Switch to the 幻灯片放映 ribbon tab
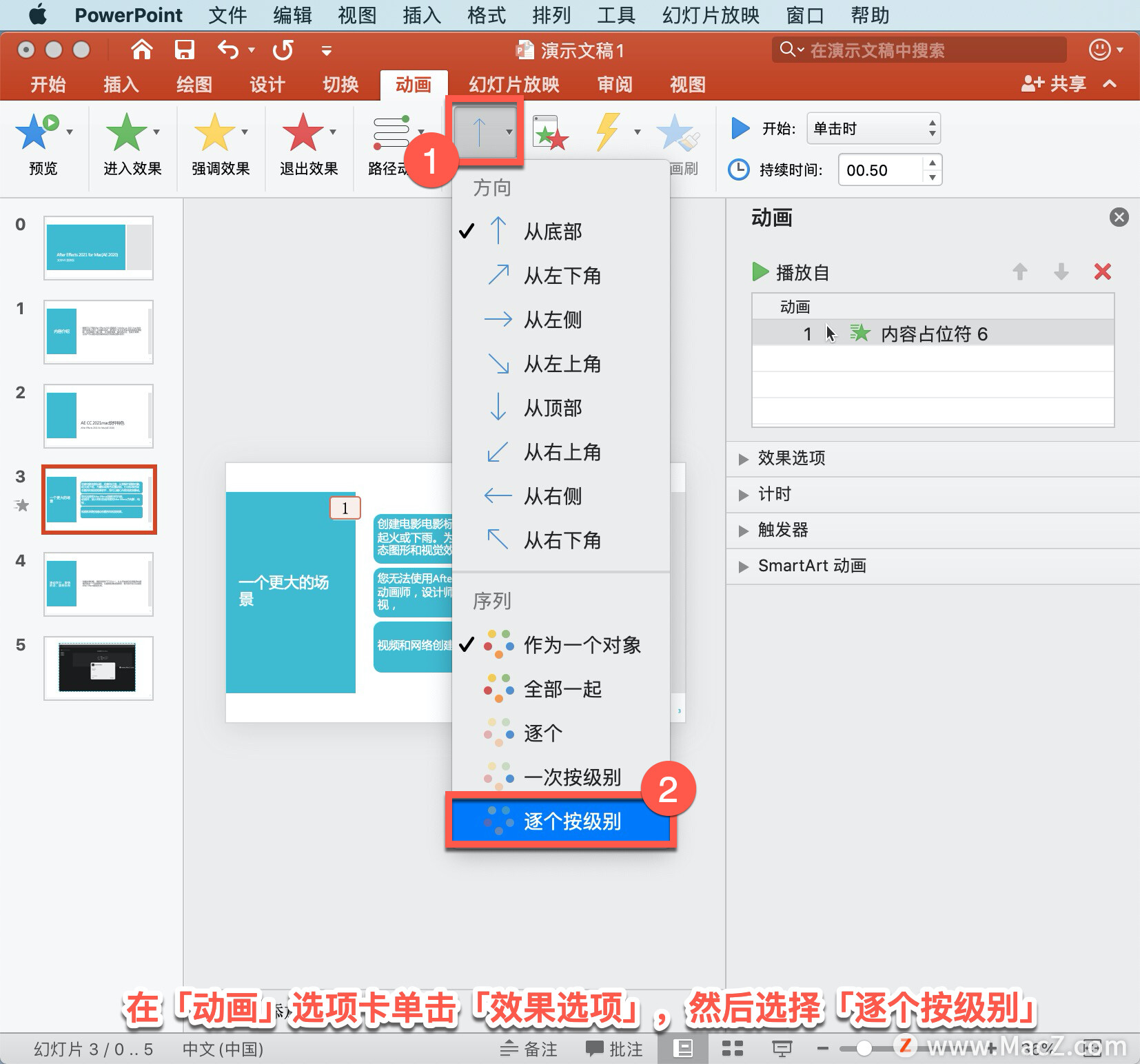 pyautogui.click(x=514, y=85)
